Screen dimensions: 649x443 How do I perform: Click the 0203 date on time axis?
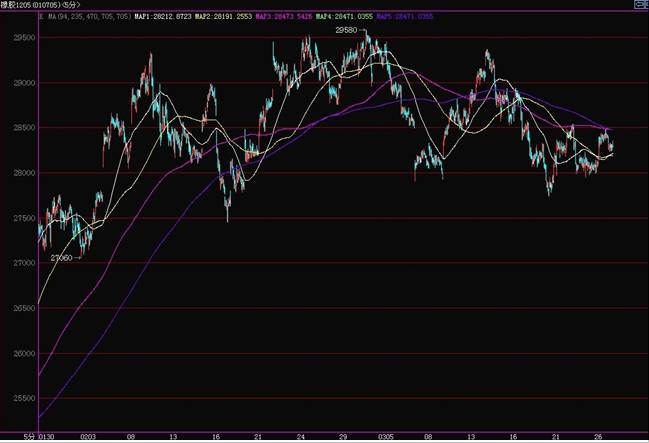tap(89, 437)
